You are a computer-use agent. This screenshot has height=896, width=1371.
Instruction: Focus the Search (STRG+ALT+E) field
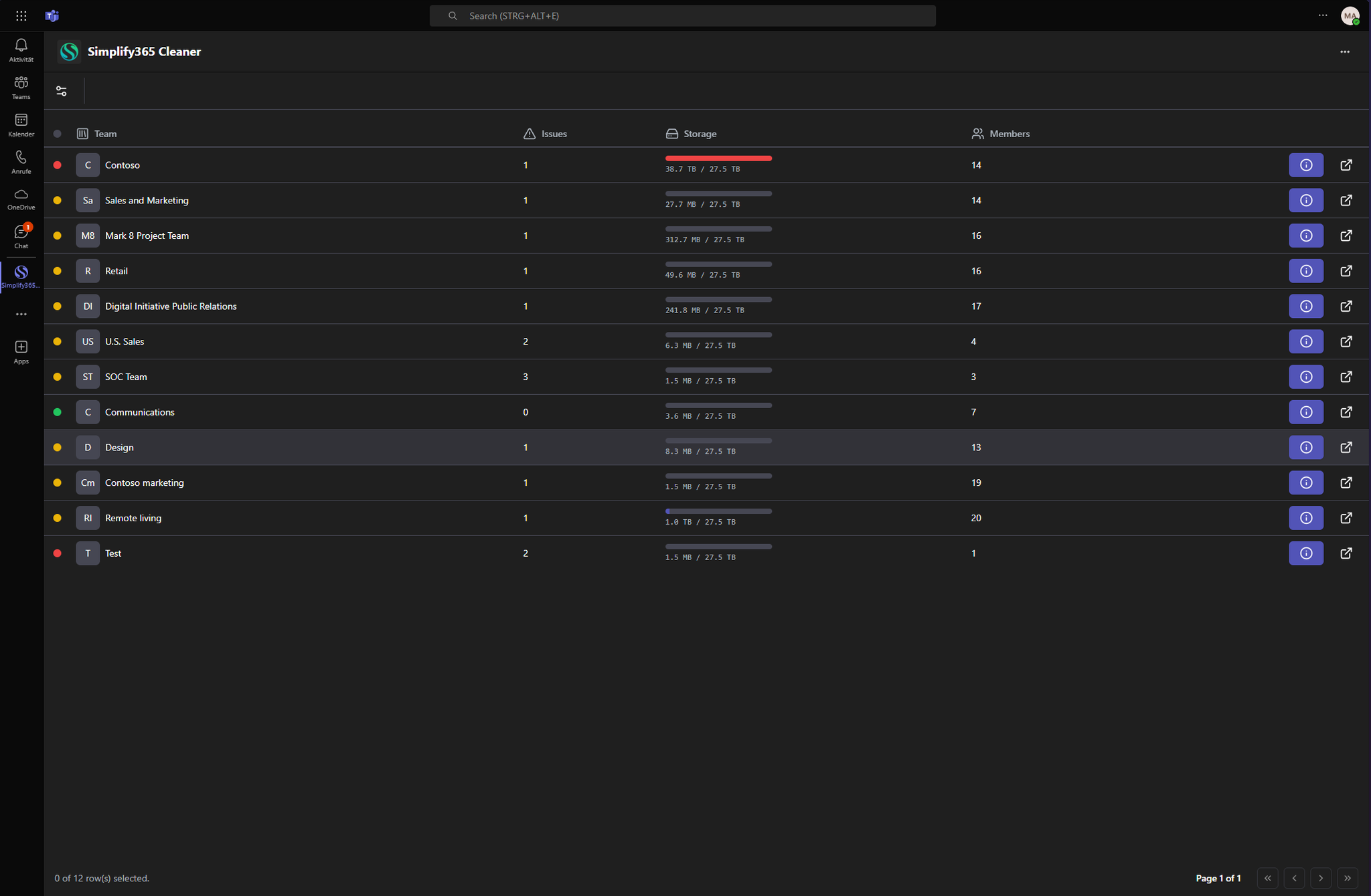(682, 15)
